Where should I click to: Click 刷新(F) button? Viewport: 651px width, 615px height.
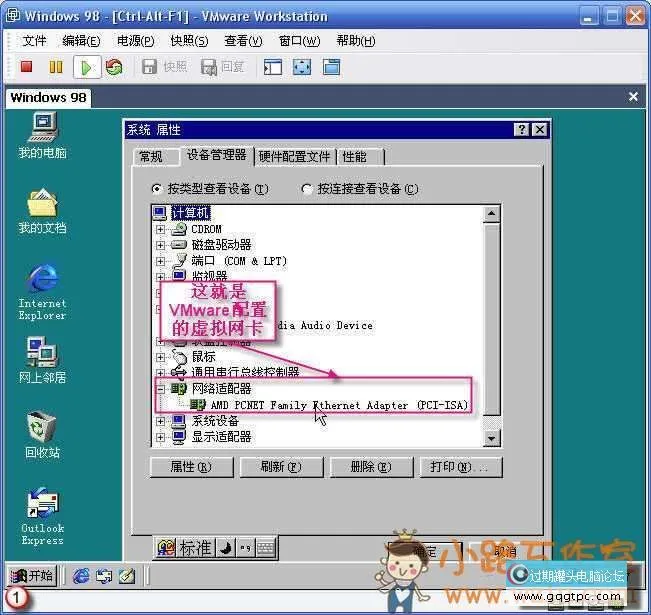point(281,467)
